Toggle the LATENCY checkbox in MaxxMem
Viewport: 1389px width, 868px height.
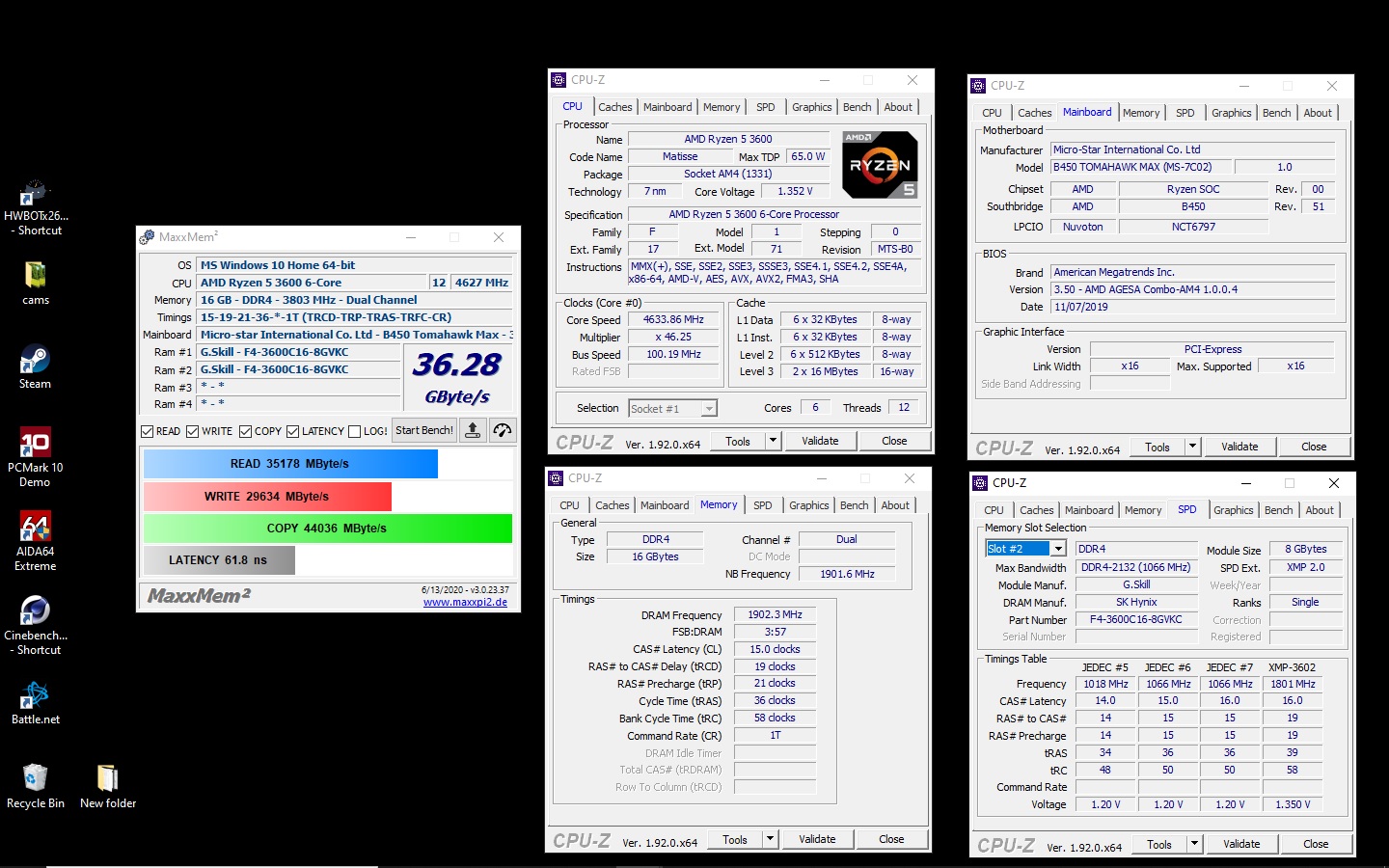pos(293,431)
